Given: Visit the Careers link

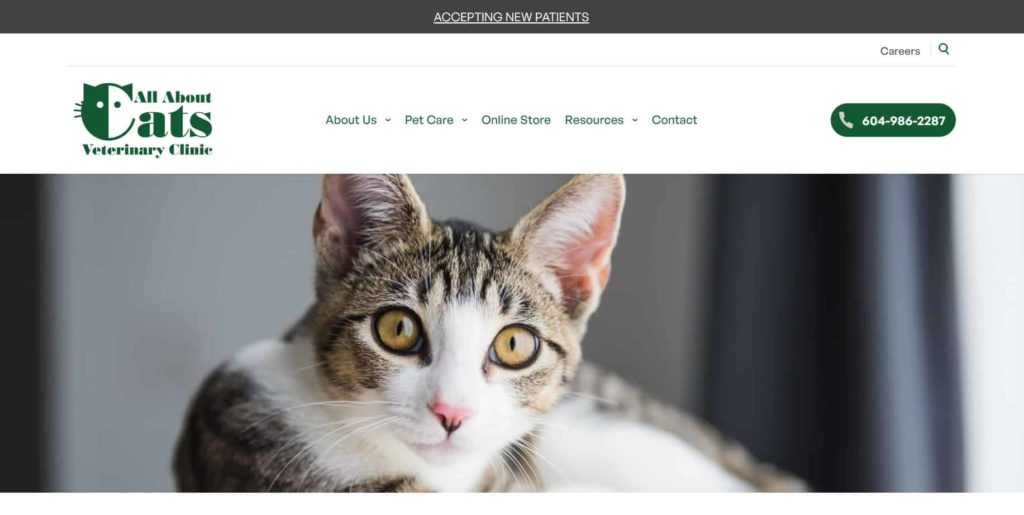Looking at the screenshot, I should point(900,51).
